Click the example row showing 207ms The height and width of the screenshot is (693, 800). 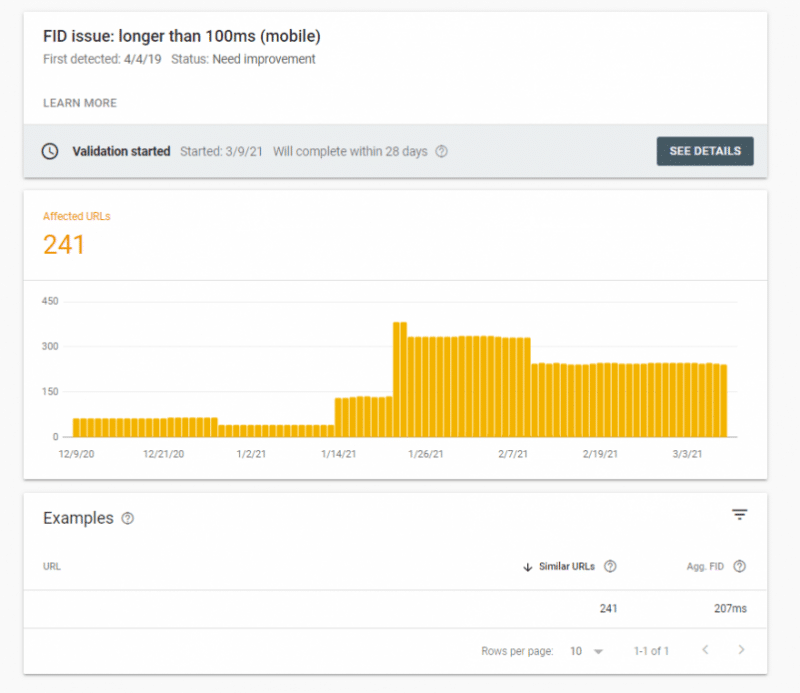400,608
